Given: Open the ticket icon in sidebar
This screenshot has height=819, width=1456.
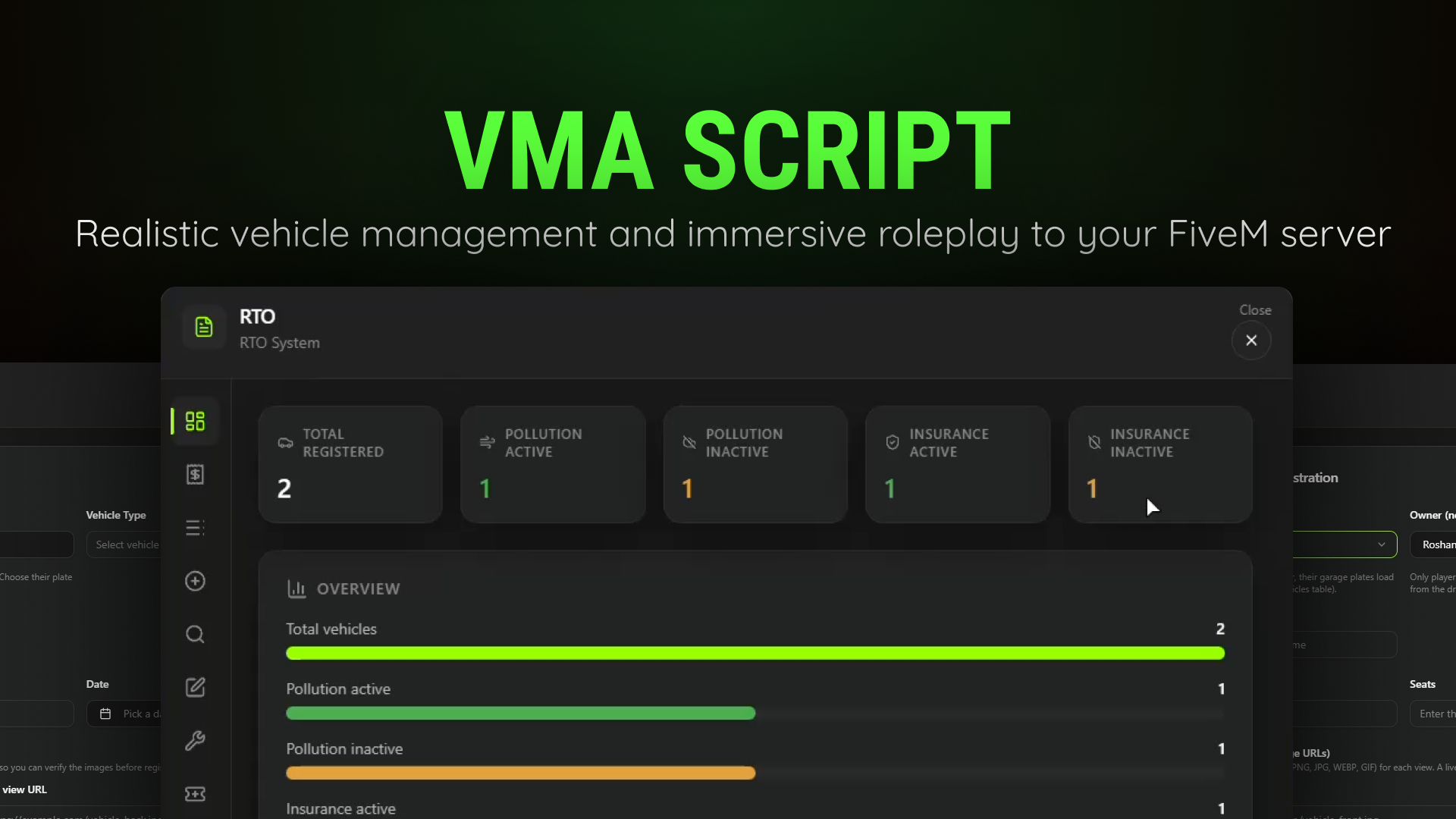Looking at the screenshot, I should (195, 794).
